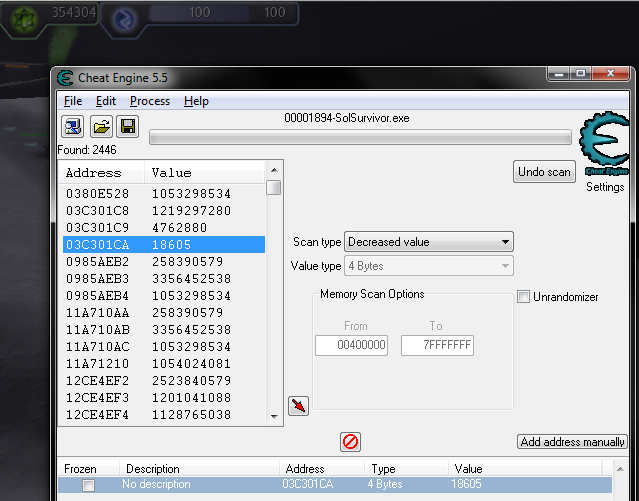This screenshot has height=501, width=639.
Task: Select result row 12CE4EF4
Action: [x=163, y=415]
